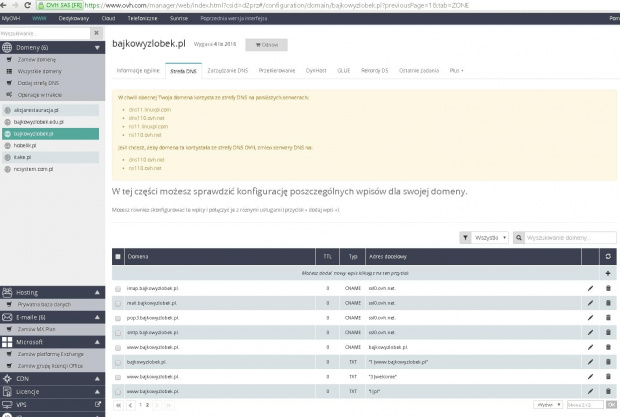
Task: Edit the imap.bajkowyzlobek.pl DNS record
Action: tap(590, 288)
